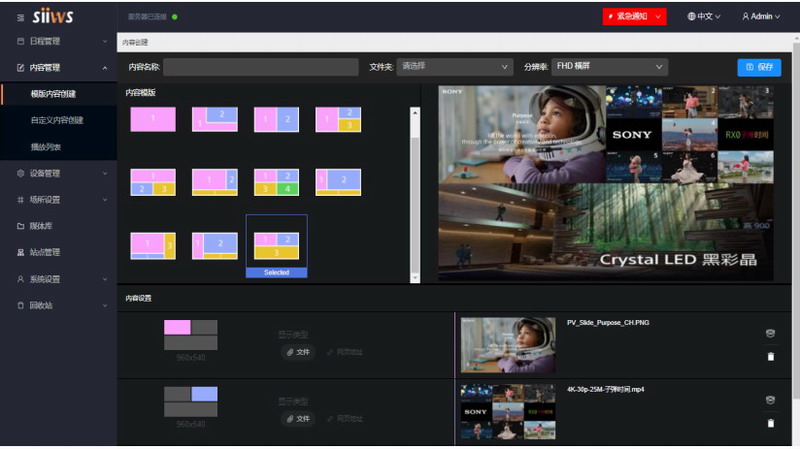Delete the PV_Slide_Purpose_CH.PNG content item
Screen dimensions: 800x449
(770, 356)
